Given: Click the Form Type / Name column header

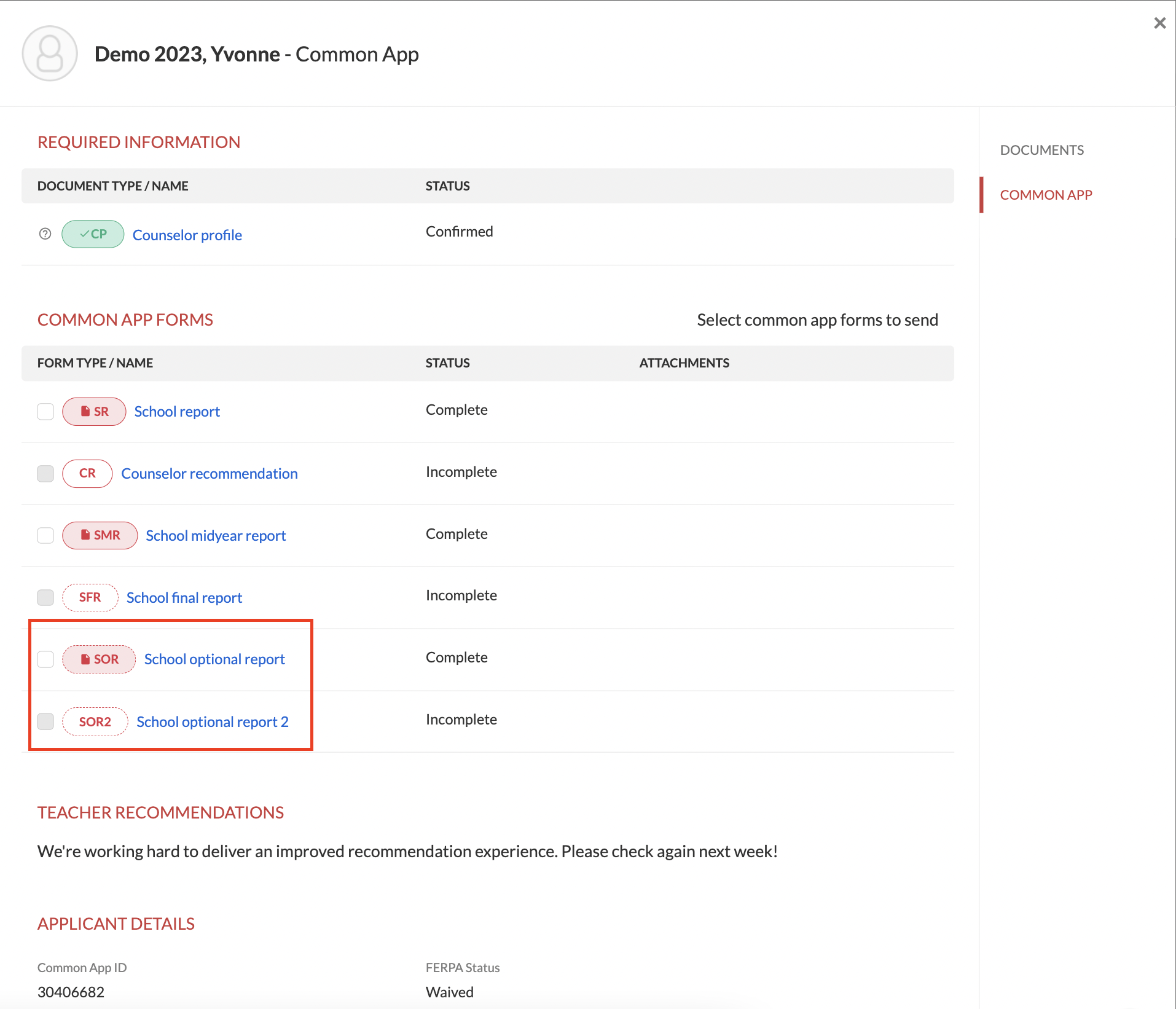Looking at the screenshot, I should [x=95, y=363].
